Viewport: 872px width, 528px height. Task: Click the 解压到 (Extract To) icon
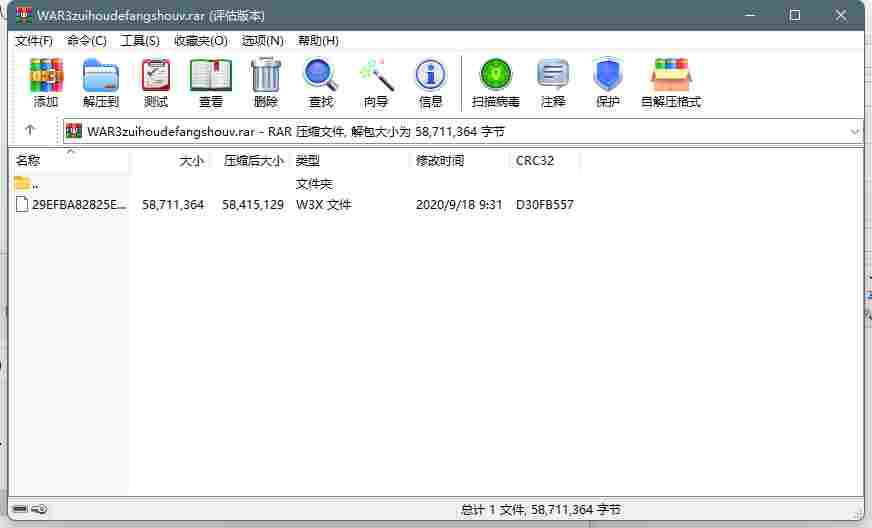(101, 83)
